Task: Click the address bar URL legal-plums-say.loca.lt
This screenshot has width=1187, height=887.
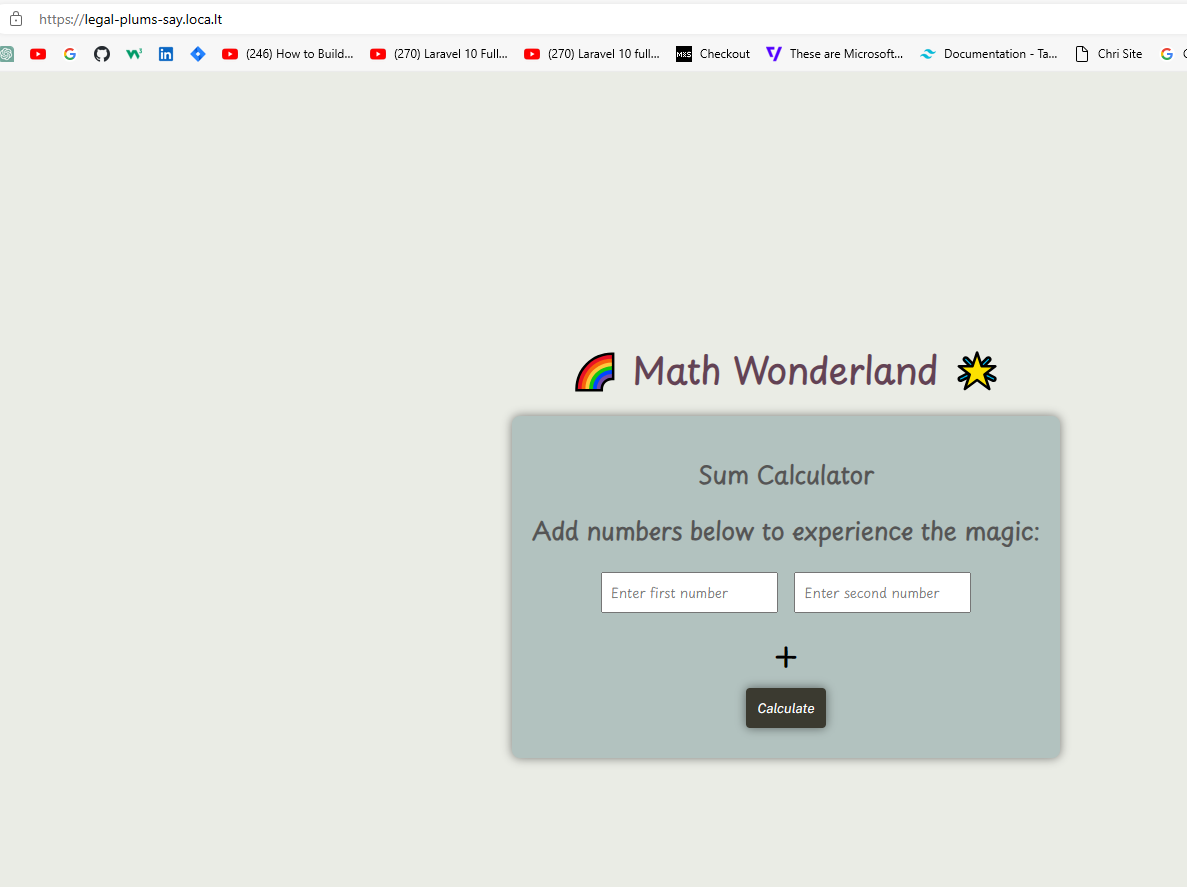Action: (x=130, y=20)
